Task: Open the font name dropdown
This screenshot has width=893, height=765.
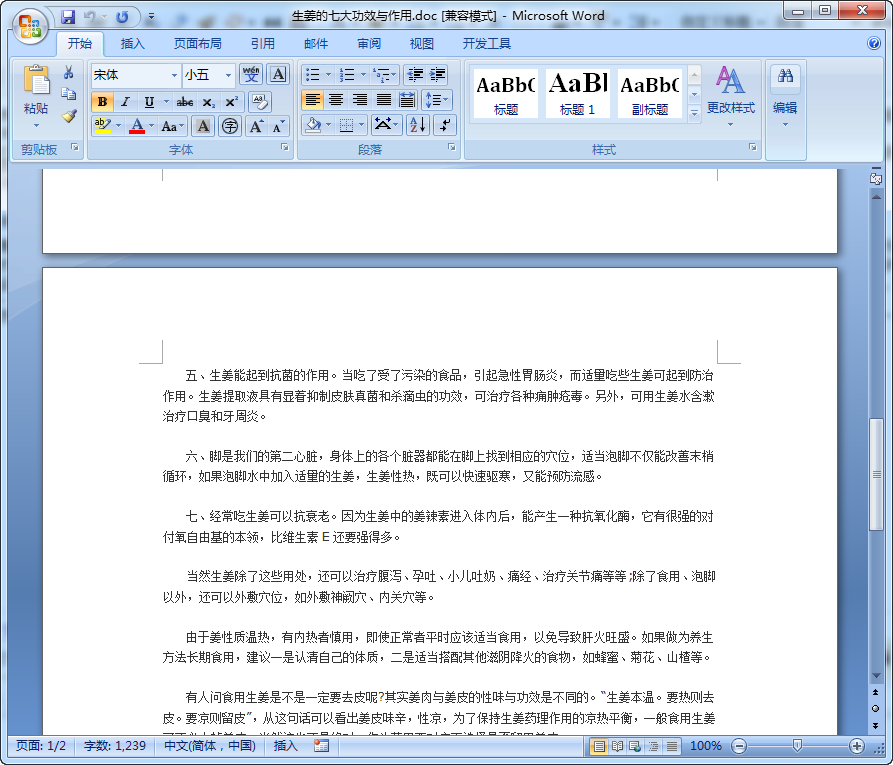Action: click(174, 75)
